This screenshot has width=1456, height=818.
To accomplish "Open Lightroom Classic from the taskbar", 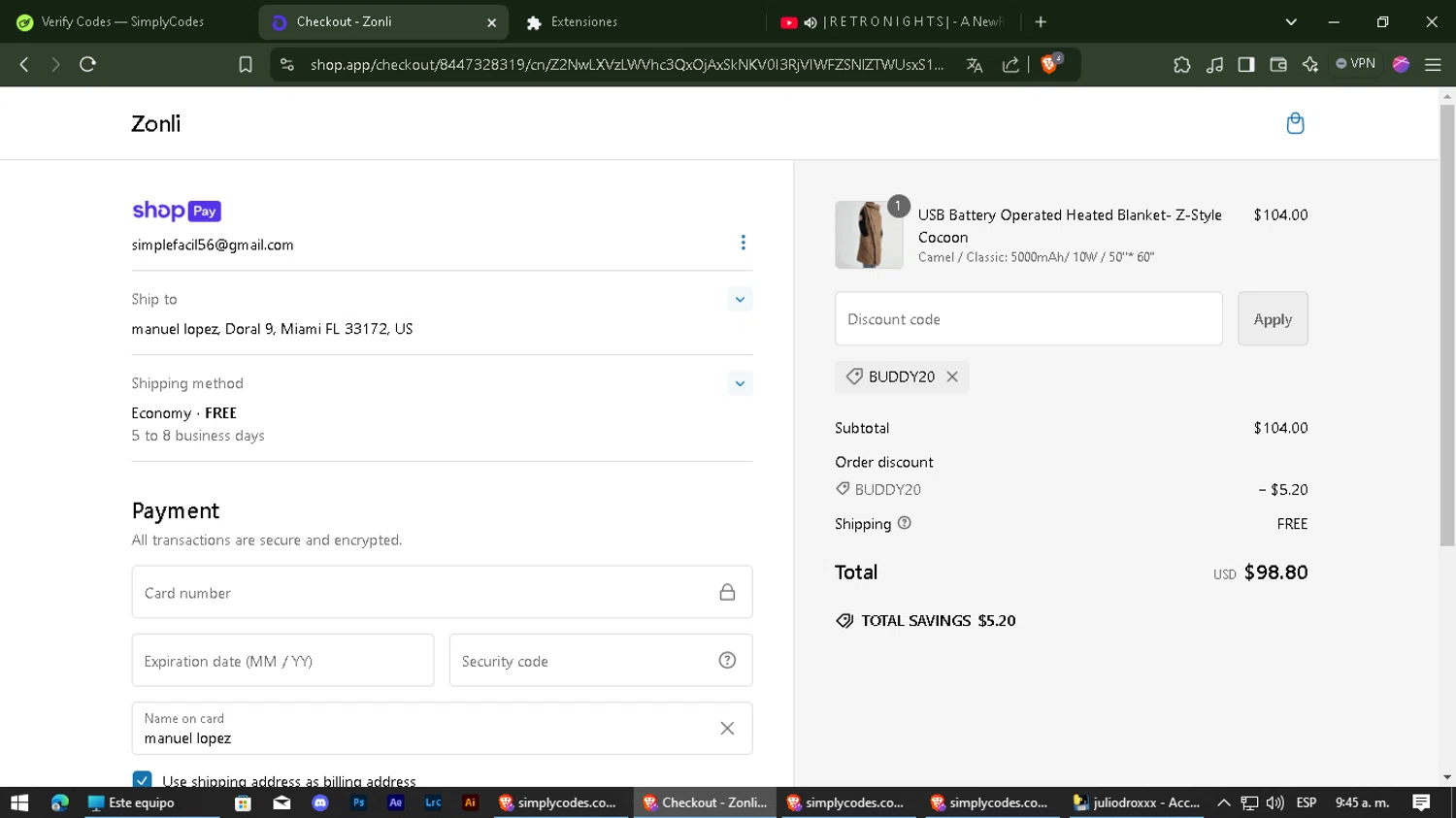I will [433, 802].
